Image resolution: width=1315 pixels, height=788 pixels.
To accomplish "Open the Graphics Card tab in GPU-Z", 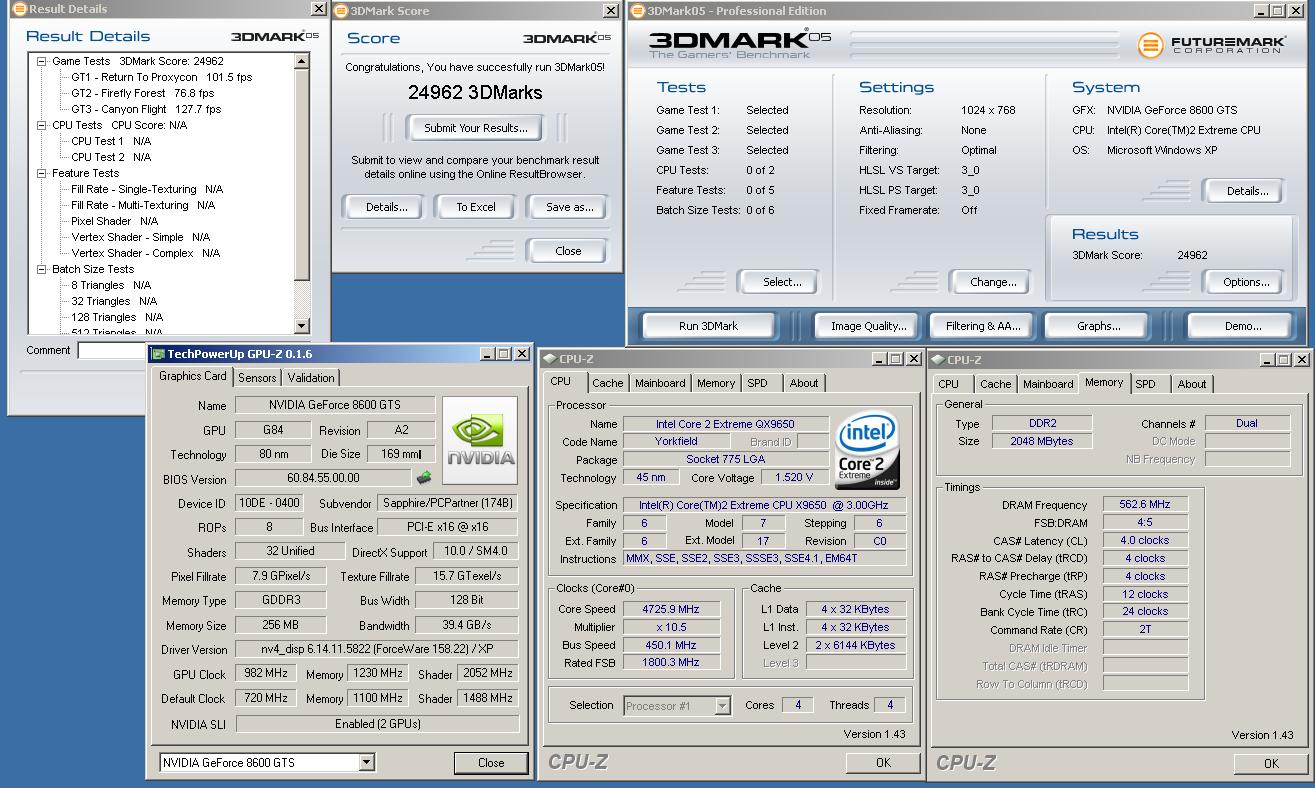I will click(x=193, y=376).
